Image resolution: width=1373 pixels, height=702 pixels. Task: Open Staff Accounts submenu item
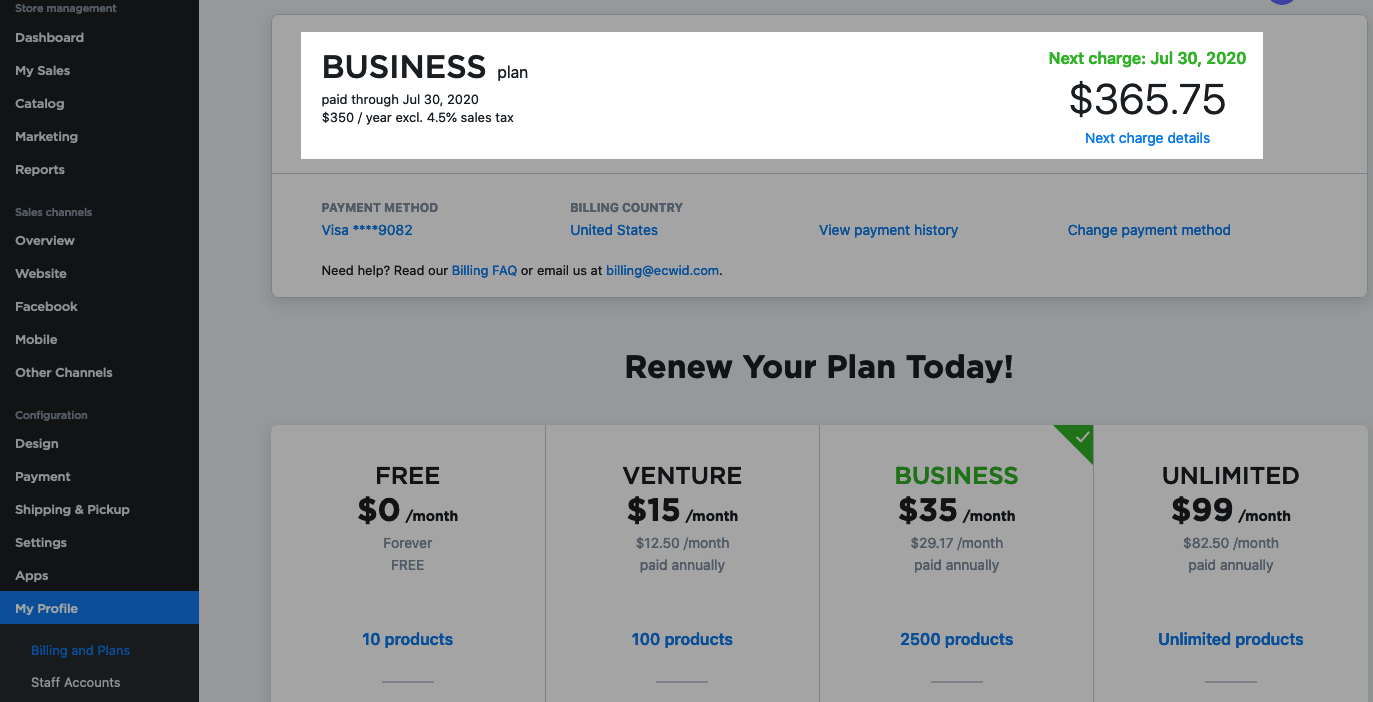pos(75,683)
